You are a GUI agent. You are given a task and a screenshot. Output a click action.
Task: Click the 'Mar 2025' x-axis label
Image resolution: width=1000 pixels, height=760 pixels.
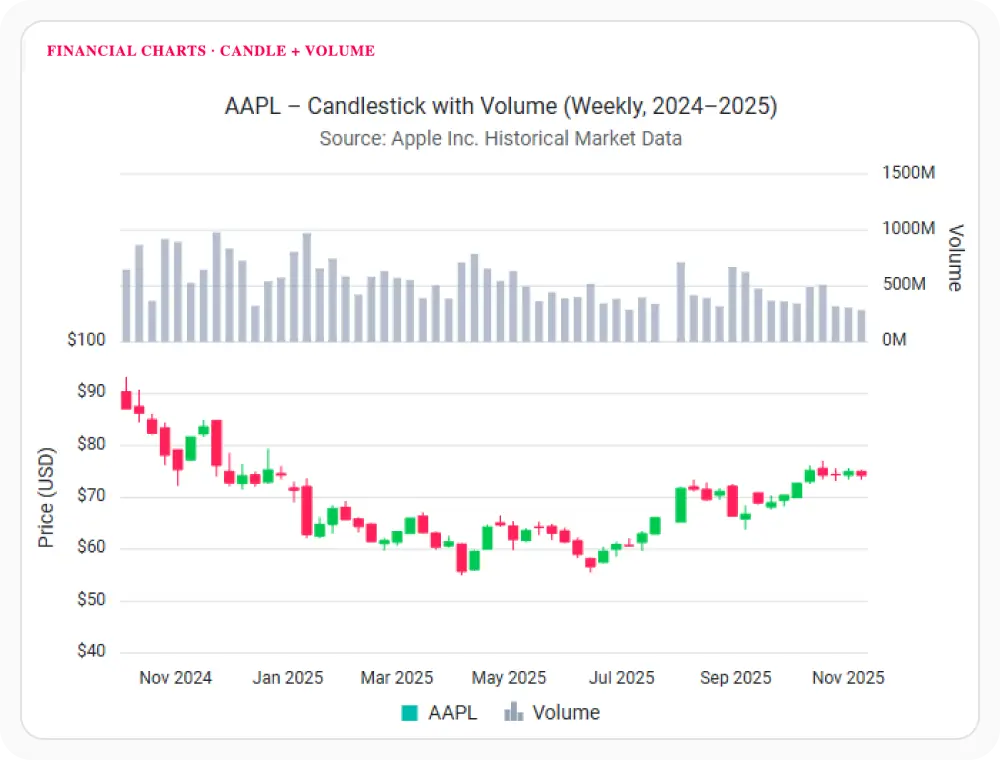(x=397, y=677)
